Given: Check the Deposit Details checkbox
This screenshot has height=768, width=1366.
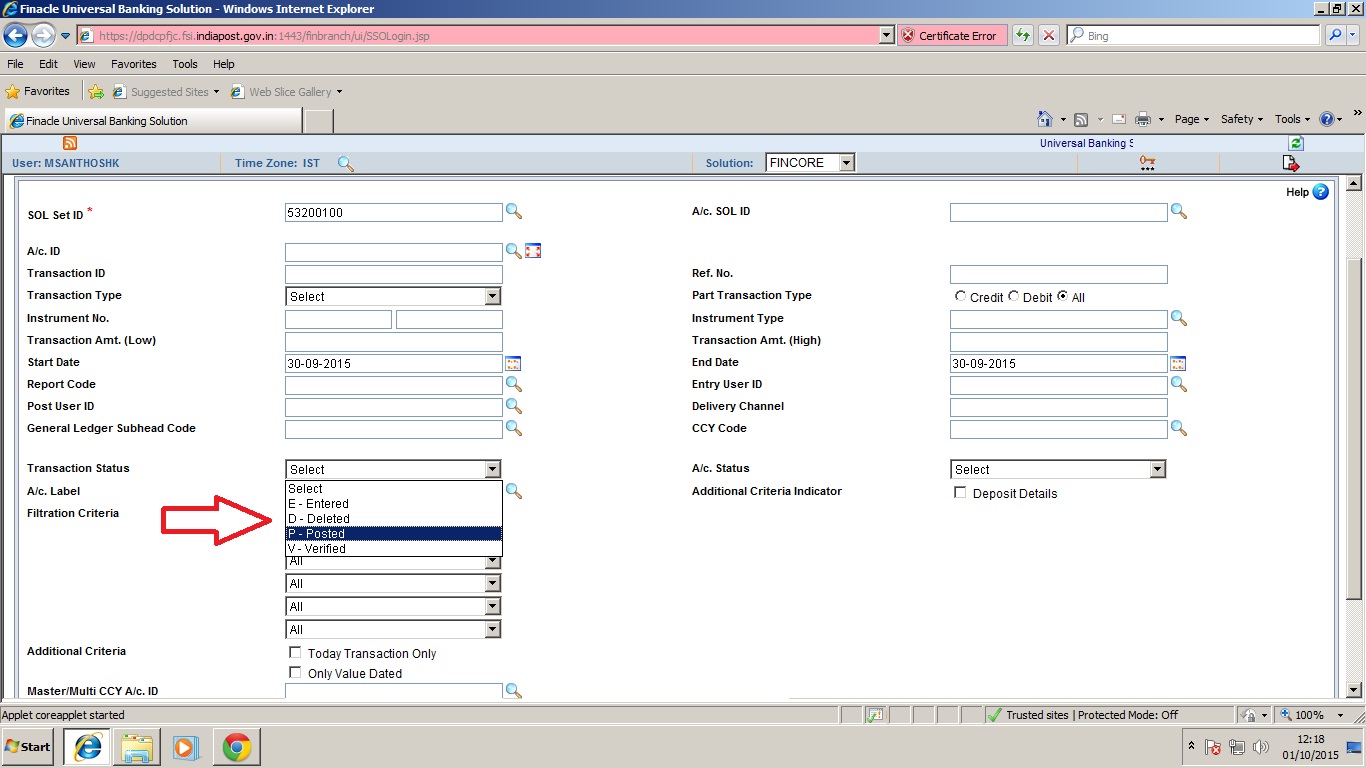Looking at the screenshot, I should click(960, 492).
